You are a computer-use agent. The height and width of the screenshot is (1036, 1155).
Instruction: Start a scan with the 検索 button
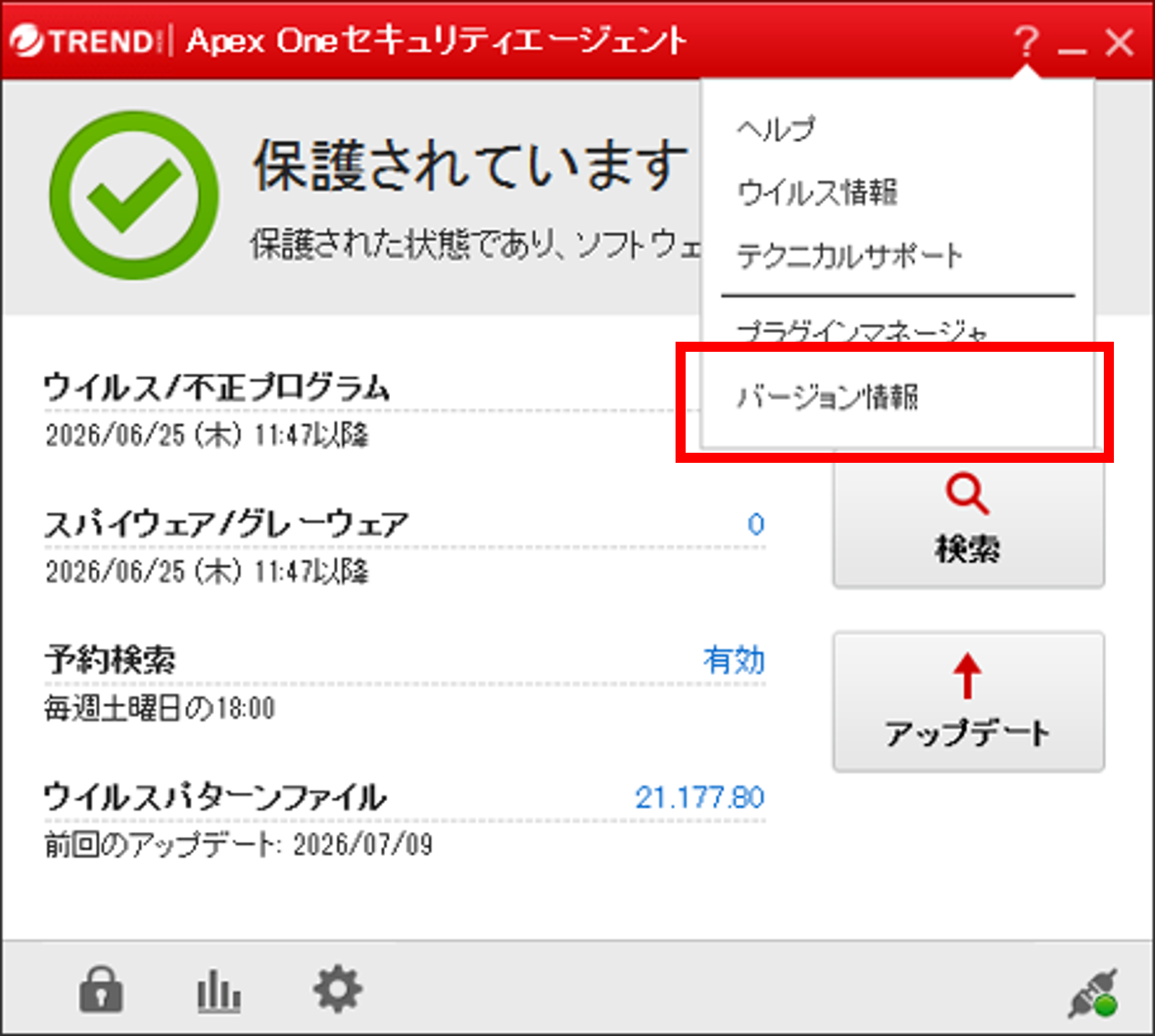968,522
